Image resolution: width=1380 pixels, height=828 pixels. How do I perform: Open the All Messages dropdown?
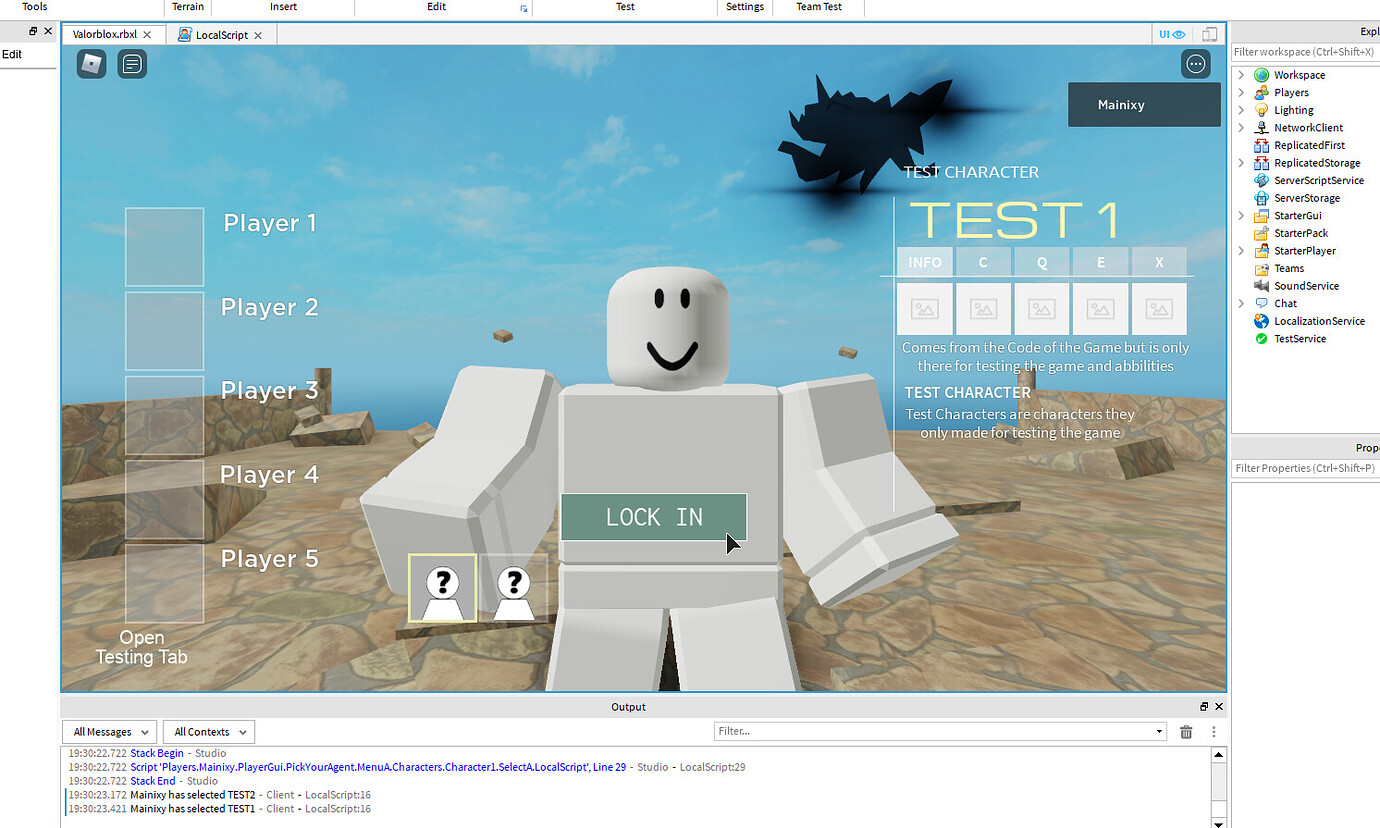[109, 731]
